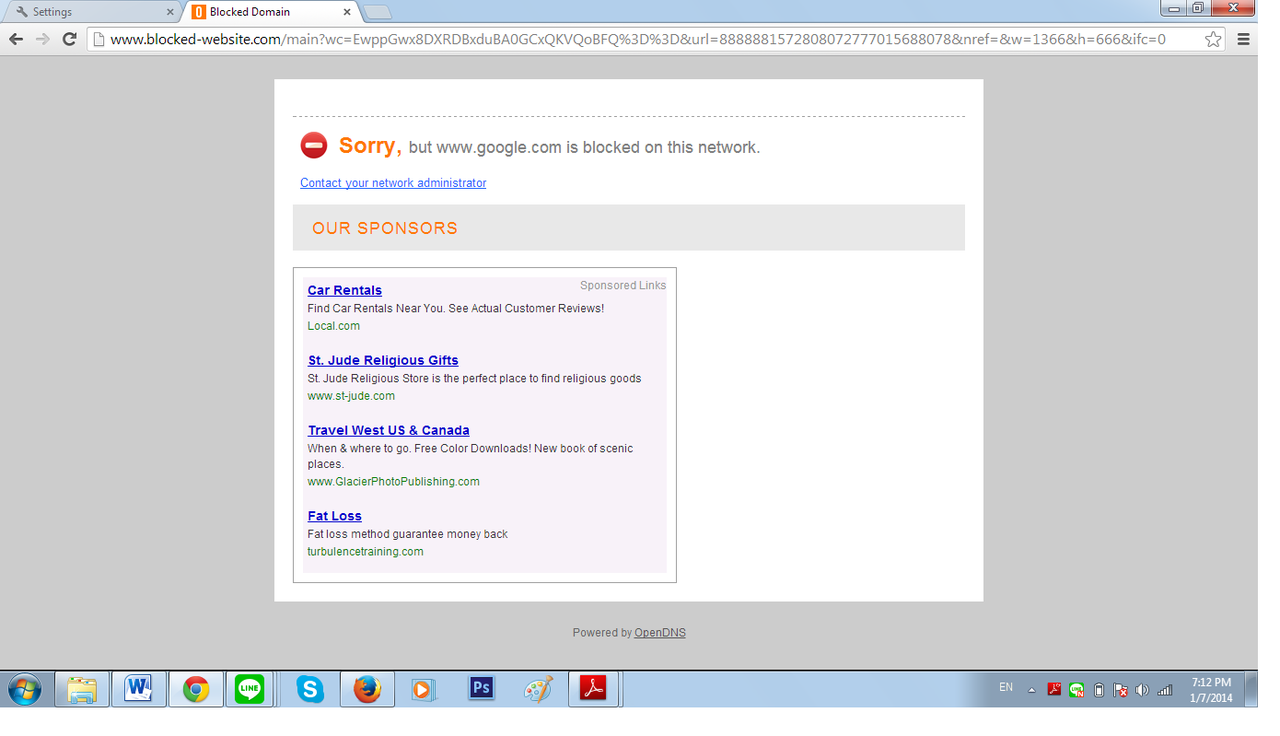Click the browser forward arrow
1280x736 pixels.
(42, 39)
